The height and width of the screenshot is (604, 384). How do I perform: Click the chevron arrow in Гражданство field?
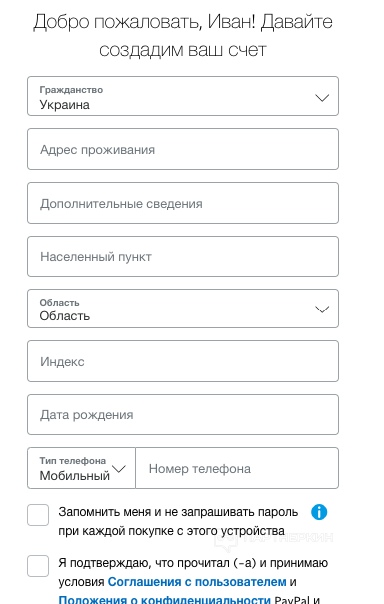tap(322, 98)
